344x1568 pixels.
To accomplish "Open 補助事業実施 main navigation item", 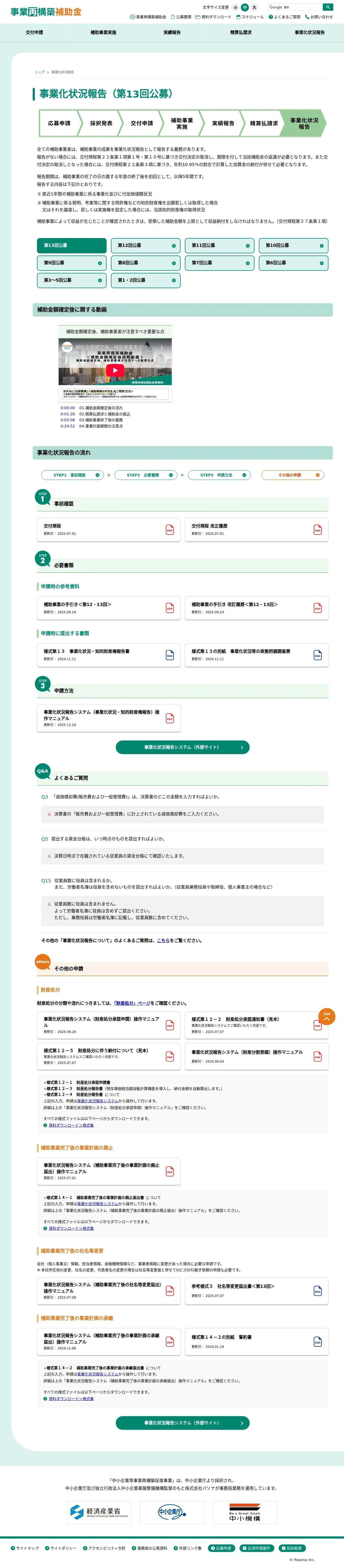I will click(x=103, y=33).
